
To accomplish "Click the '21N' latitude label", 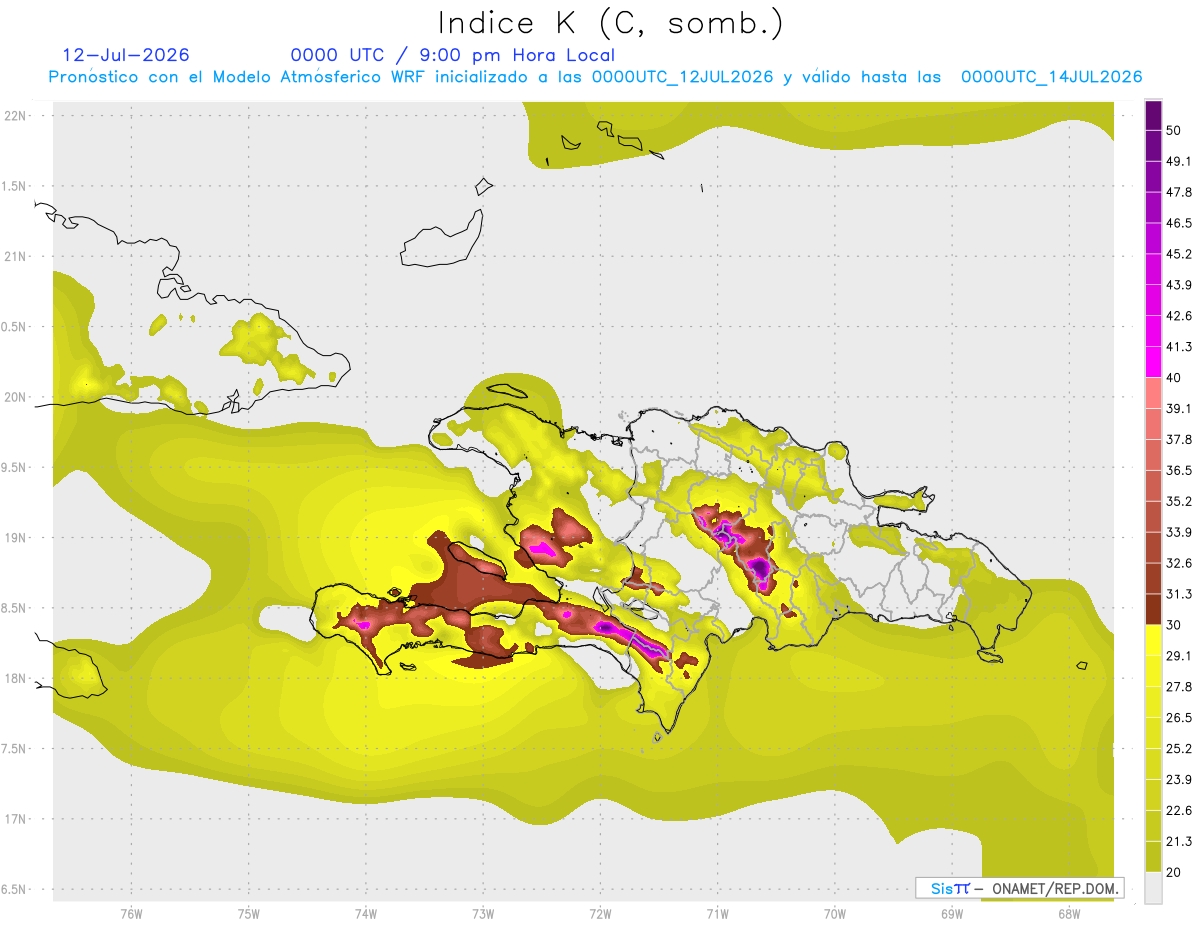I will coord(15,256).
